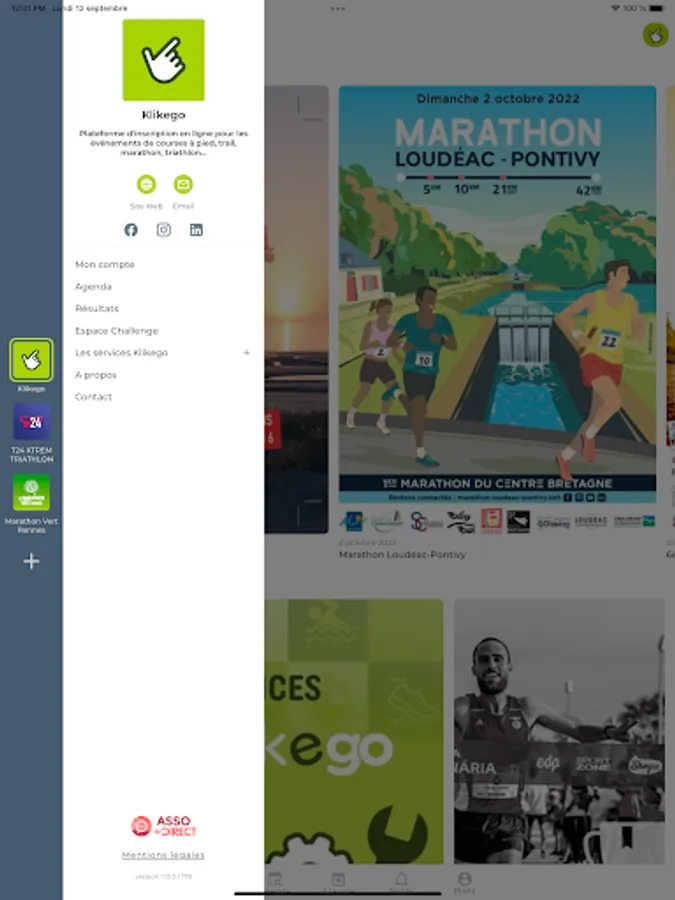This screenshot has width=675, height=900.
Task: Tap the three-dot multitasking indicator
Action: pyautogui.click(x=338, y=9)
